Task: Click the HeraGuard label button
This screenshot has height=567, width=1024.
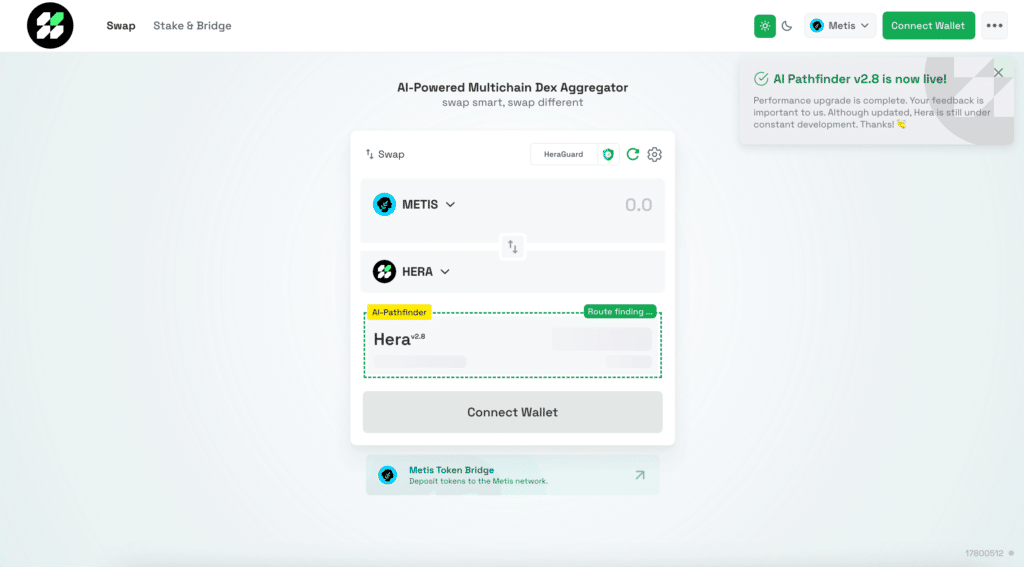Action: coord(564,154)
